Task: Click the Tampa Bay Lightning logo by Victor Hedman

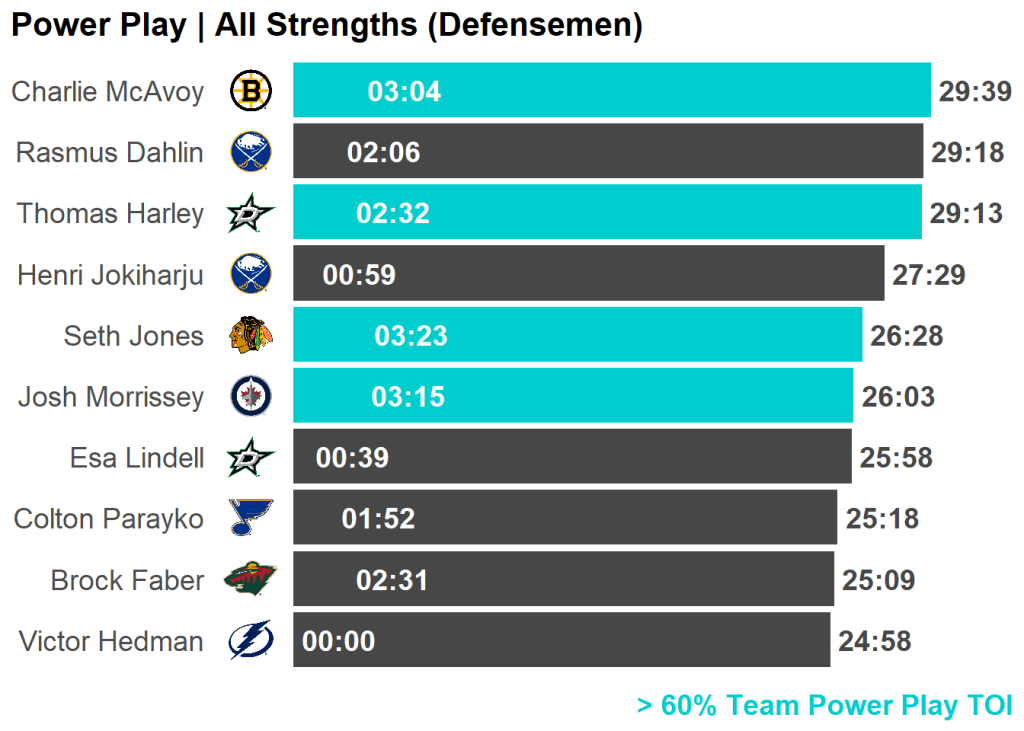Action: click(x=250, y=641)
